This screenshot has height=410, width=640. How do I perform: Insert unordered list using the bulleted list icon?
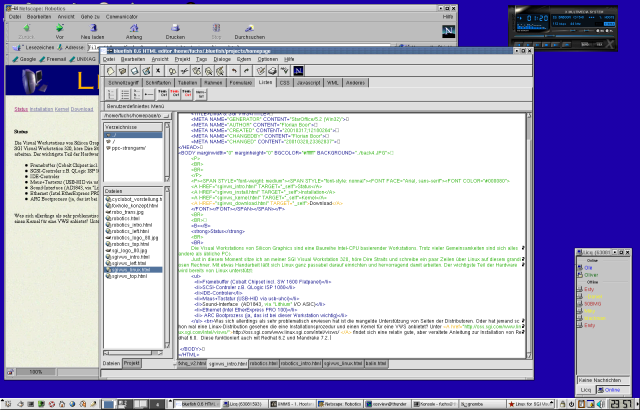pyautogui.click(x=125, y=95)
